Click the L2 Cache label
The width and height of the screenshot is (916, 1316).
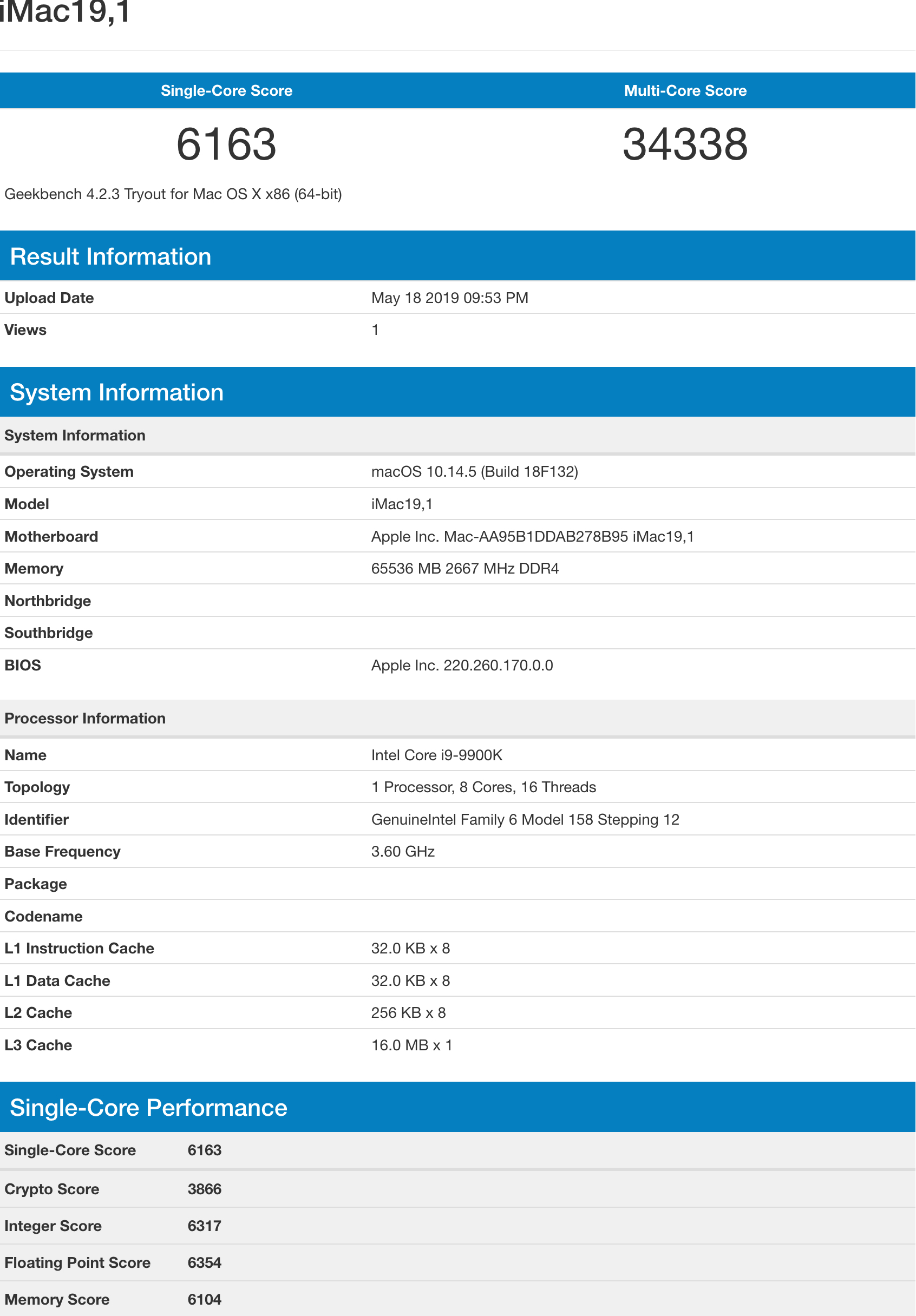coord(38,1013)
